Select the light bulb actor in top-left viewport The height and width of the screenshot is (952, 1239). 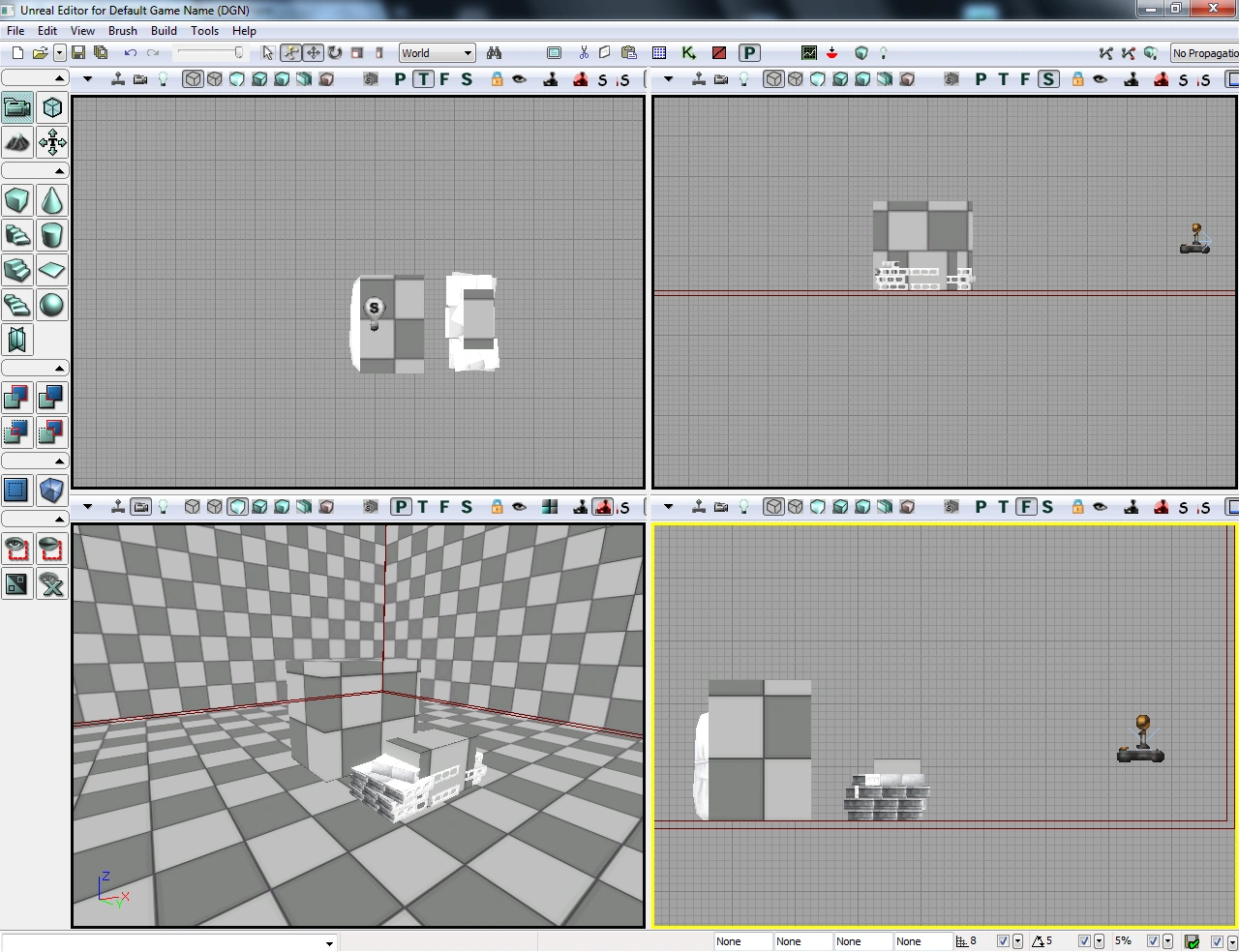[x=375, y=313]
